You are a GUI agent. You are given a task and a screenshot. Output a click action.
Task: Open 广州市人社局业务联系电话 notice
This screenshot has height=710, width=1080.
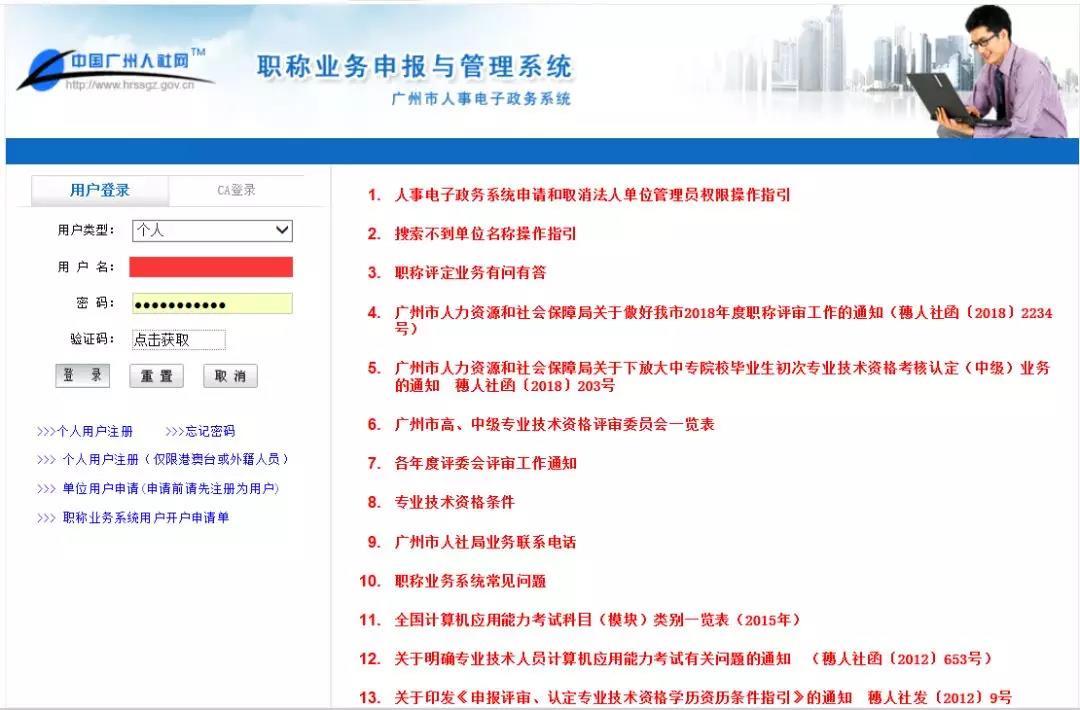tap(485, 542)
